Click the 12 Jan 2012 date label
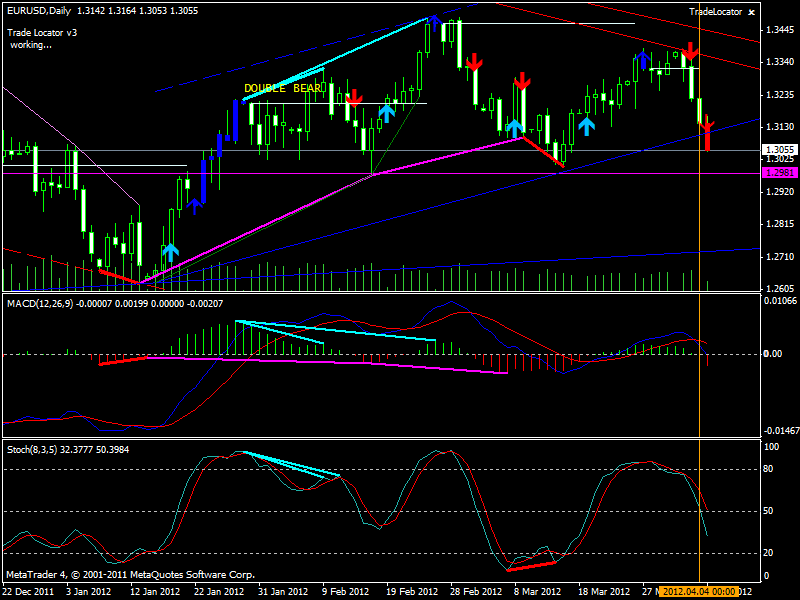This screenshot has width=800, height=600. click(155, 592)
